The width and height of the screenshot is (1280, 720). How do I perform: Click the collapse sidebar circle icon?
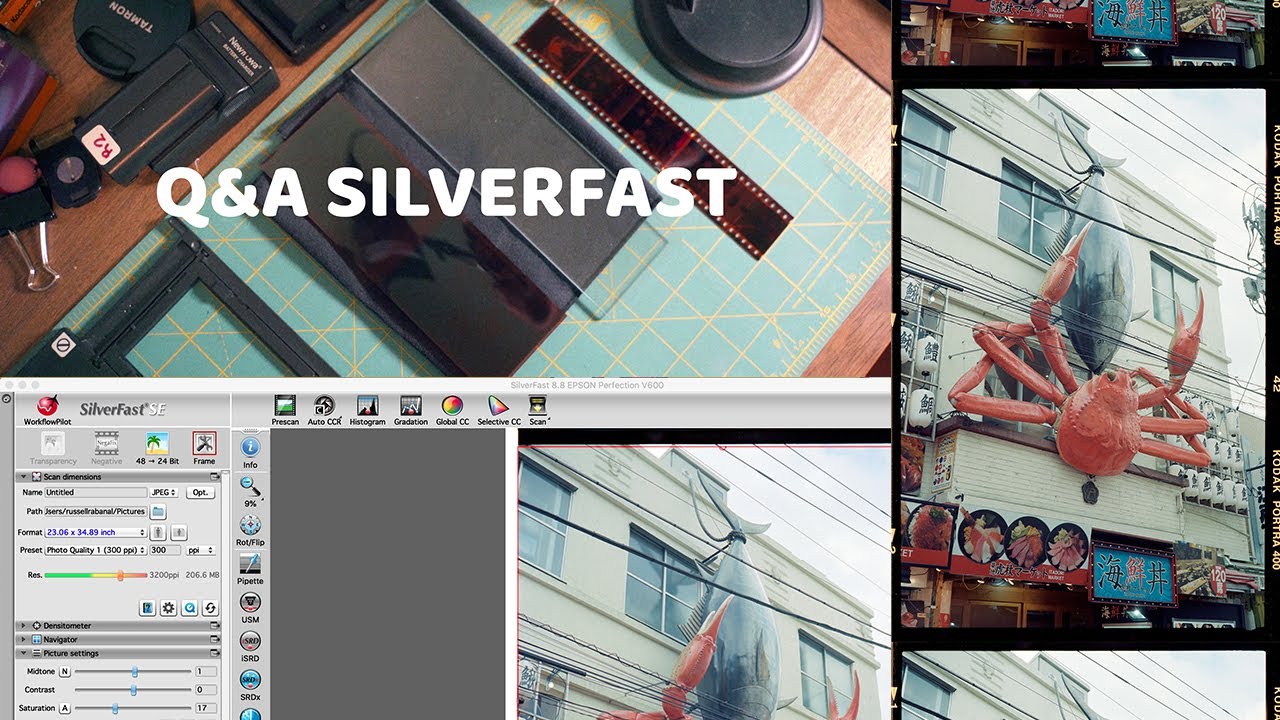[x=8, y=399]
